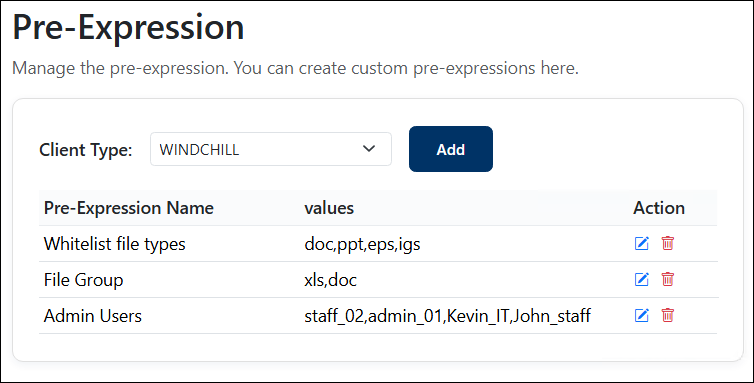
Task: Select the Pre-Expression Name column header
Action: [x=128, y=208]
